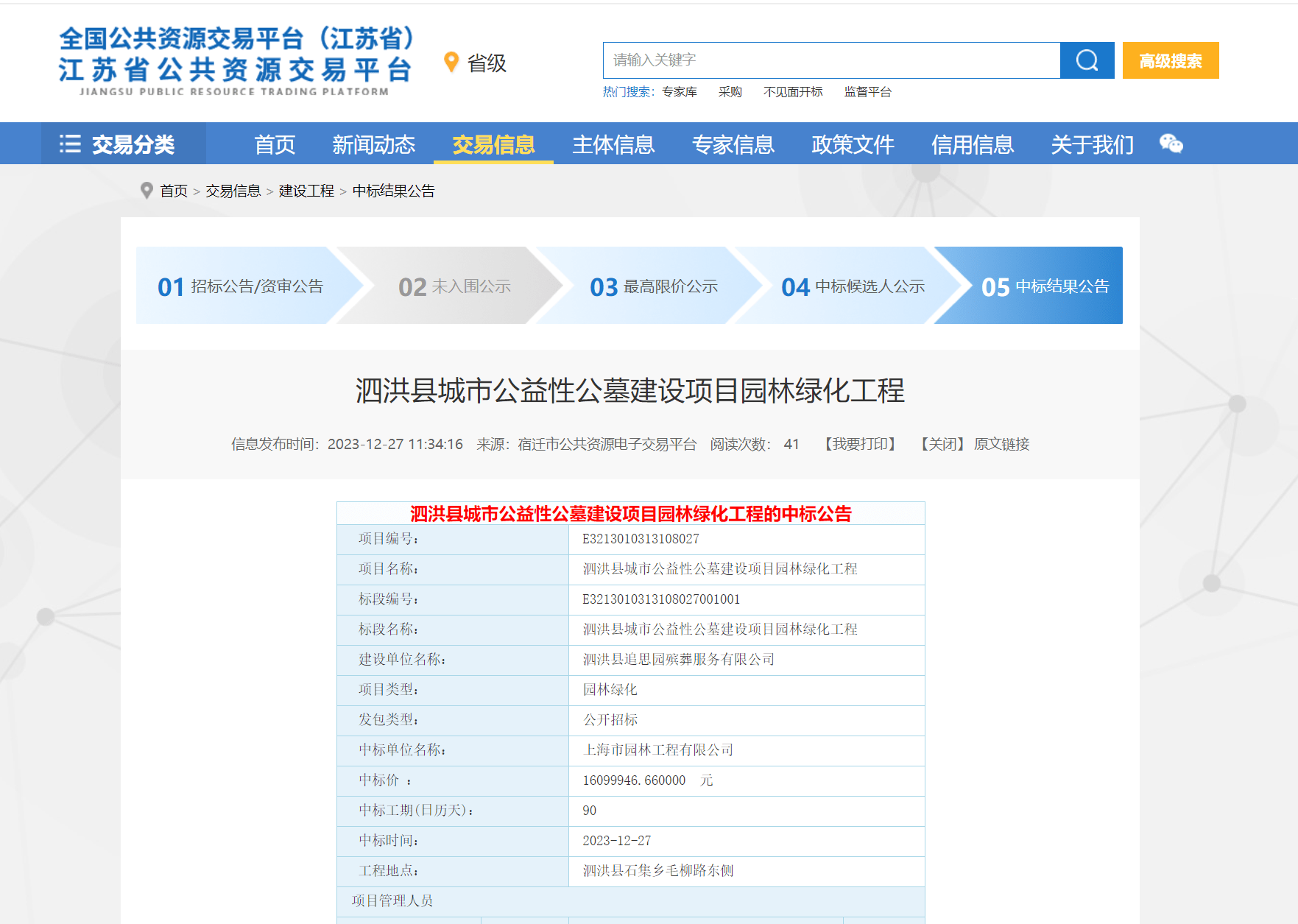Screen dimensions: 1298x924
Task: Select hot search term 专家库
Action: click(x=679, y=92)
